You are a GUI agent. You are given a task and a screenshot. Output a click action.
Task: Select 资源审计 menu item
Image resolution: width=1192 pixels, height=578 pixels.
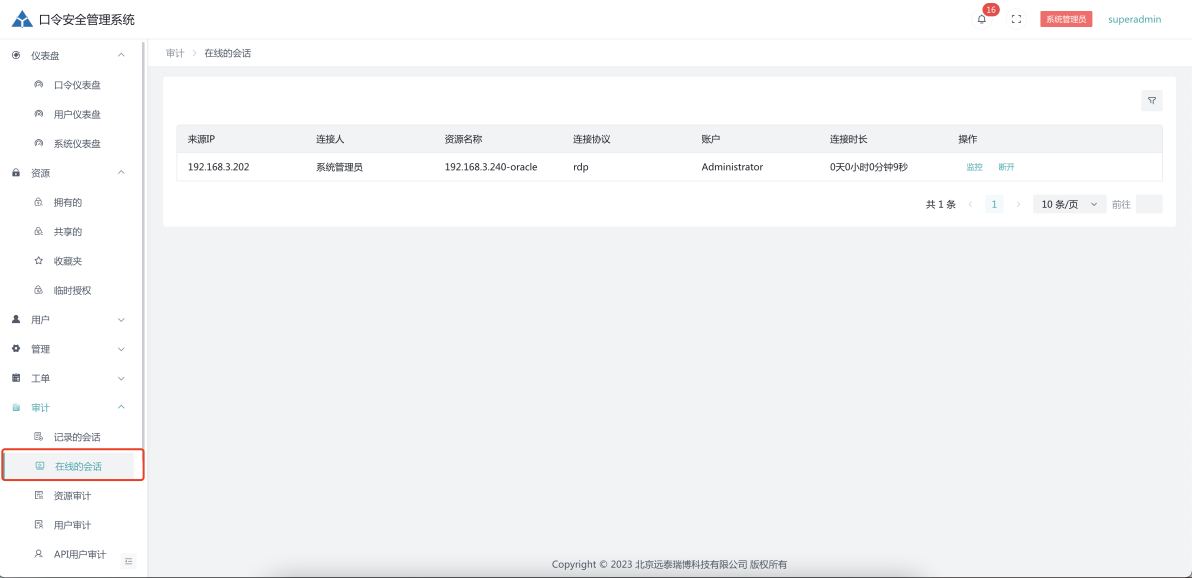(x=71, y=496)
